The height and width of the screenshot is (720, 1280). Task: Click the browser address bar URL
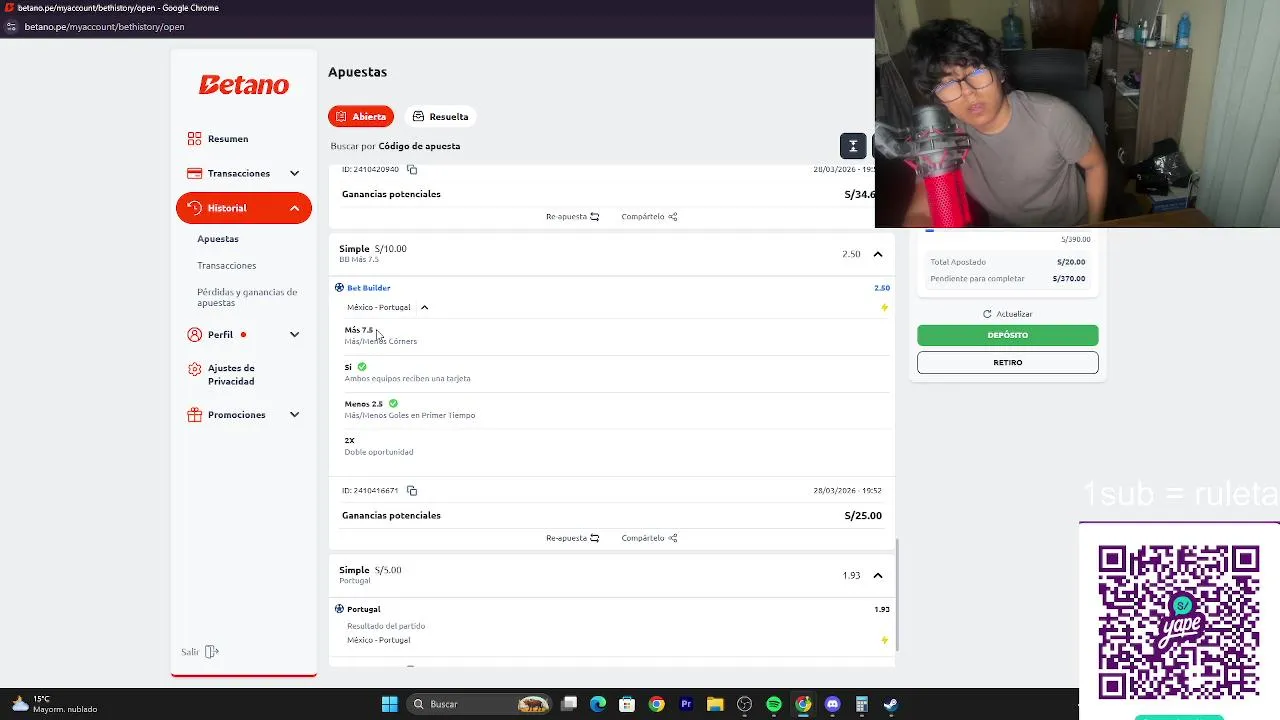pyautogui.click(x=104, y=27)
